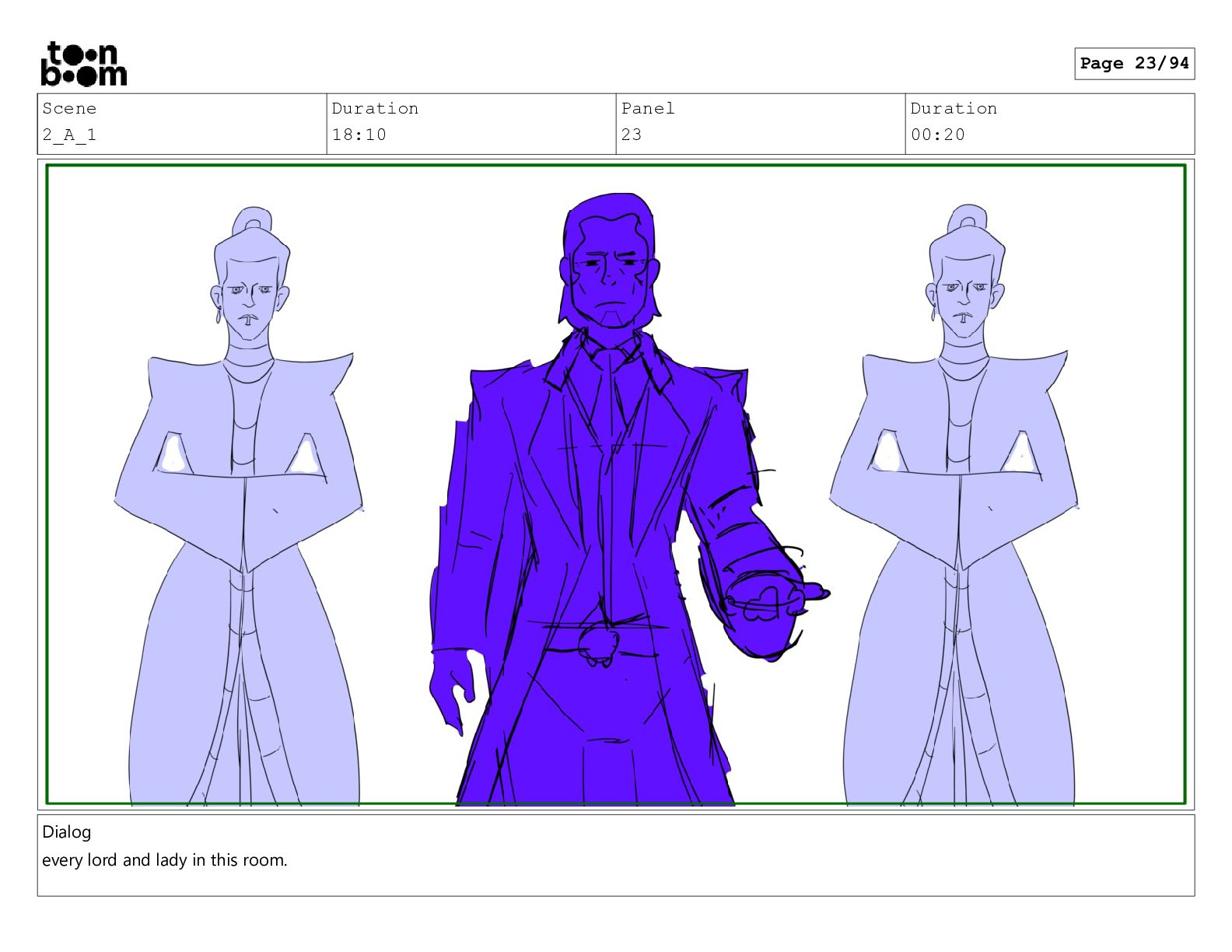The height and width of the screenshot is (952, 1232).
Task: Click the Duration label above 18:10
Action: 375,109
